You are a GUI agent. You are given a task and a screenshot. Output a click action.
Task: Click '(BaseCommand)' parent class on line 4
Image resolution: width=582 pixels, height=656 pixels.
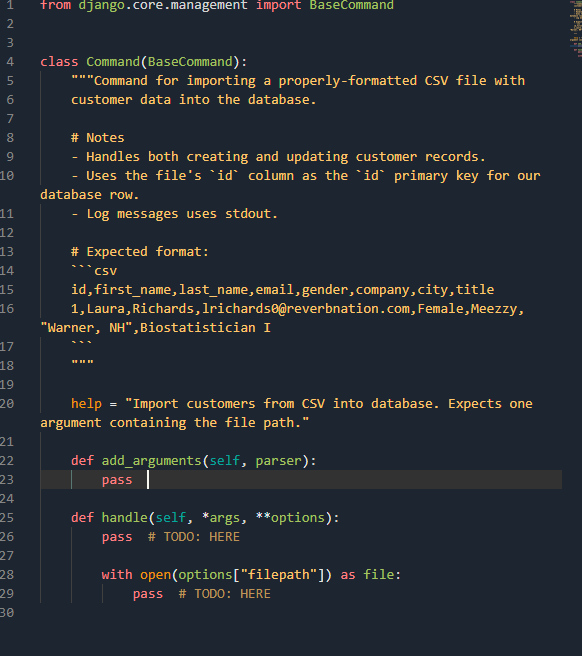[x=190, y=62]
